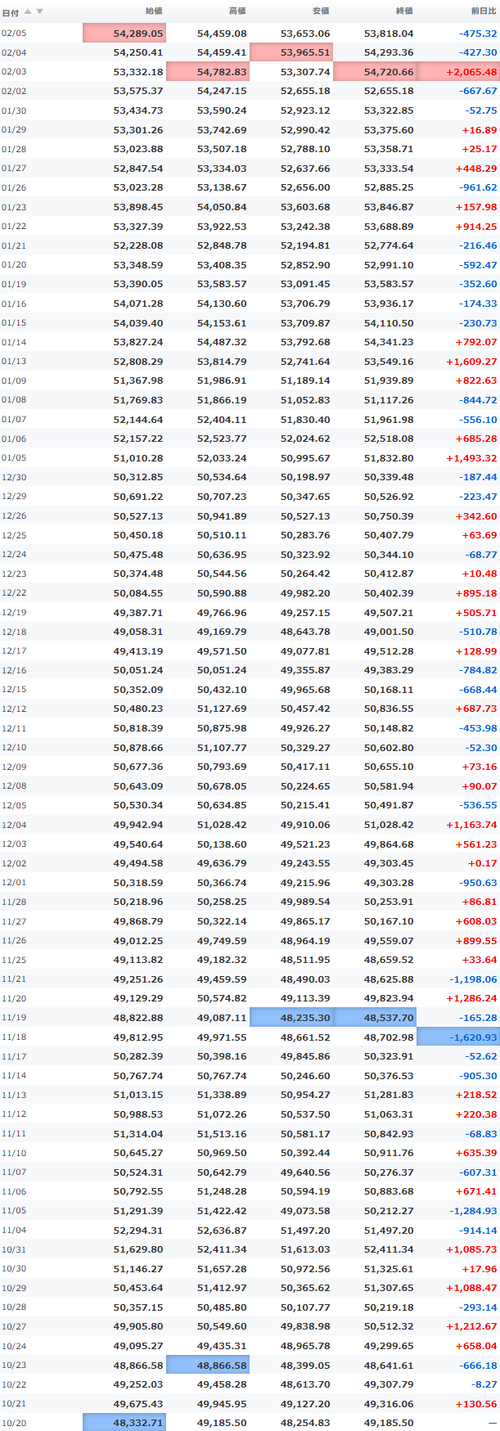Click the opening price 51,314.04

pyautogui.click(x=138, y=1133)
